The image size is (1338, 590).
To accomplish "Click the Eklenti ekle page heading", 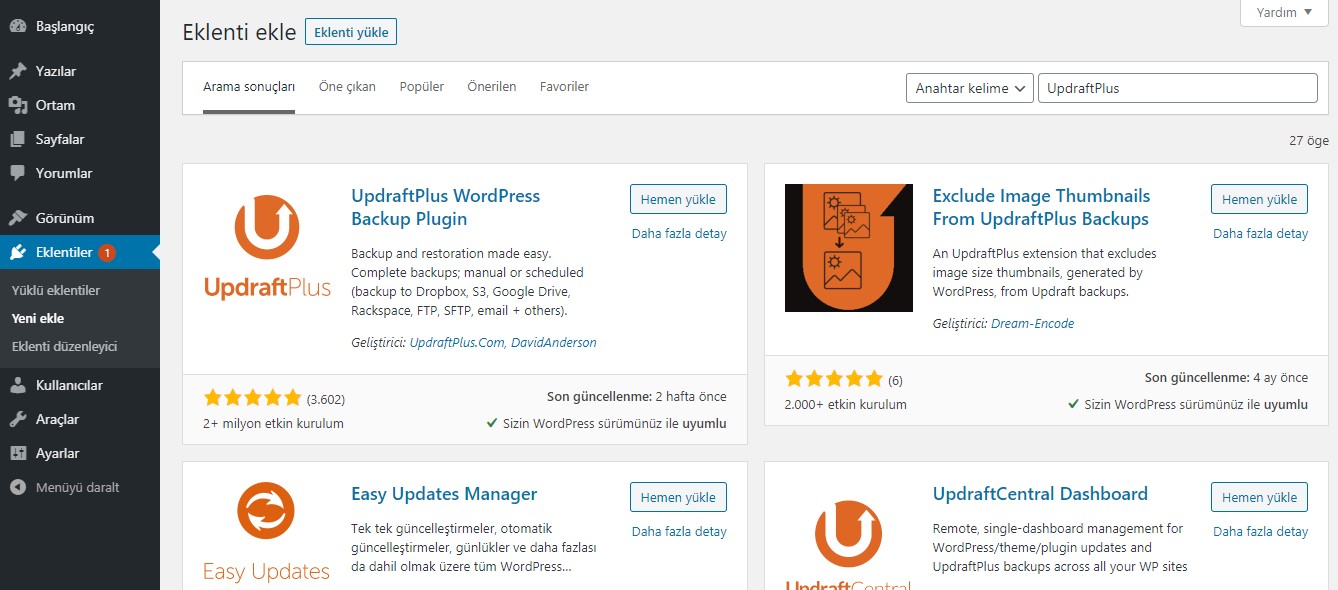I will pos(239,32).
